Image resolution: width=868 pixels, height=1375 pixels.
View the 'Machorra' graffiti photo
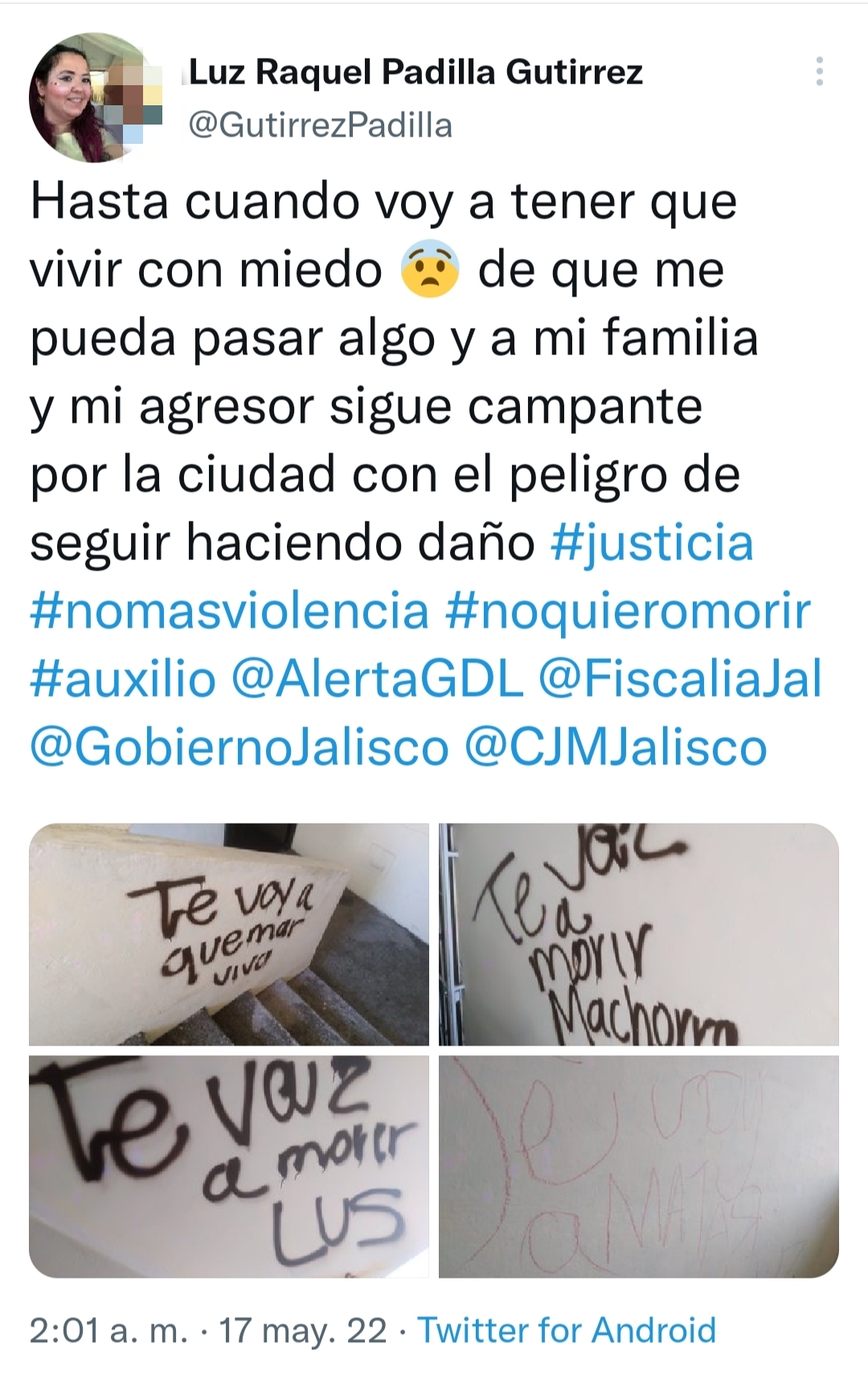(x=639, y=934)
